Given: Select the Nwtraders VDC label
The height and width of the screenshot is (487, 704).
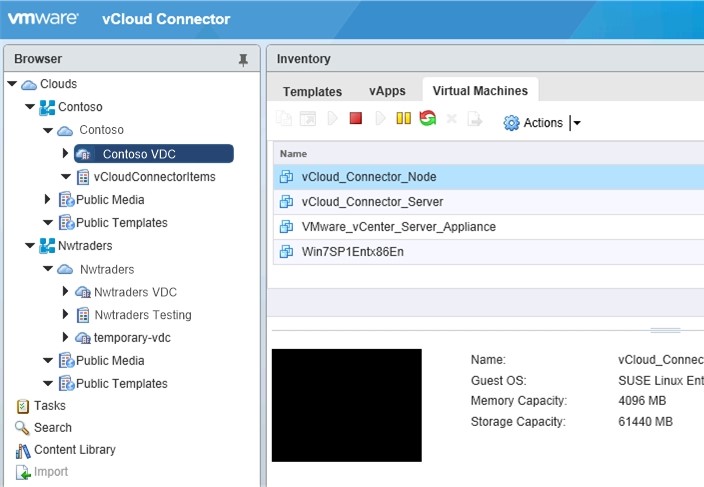Looking at the screenshot, I should pyautogui.click(x=135, y=292).
